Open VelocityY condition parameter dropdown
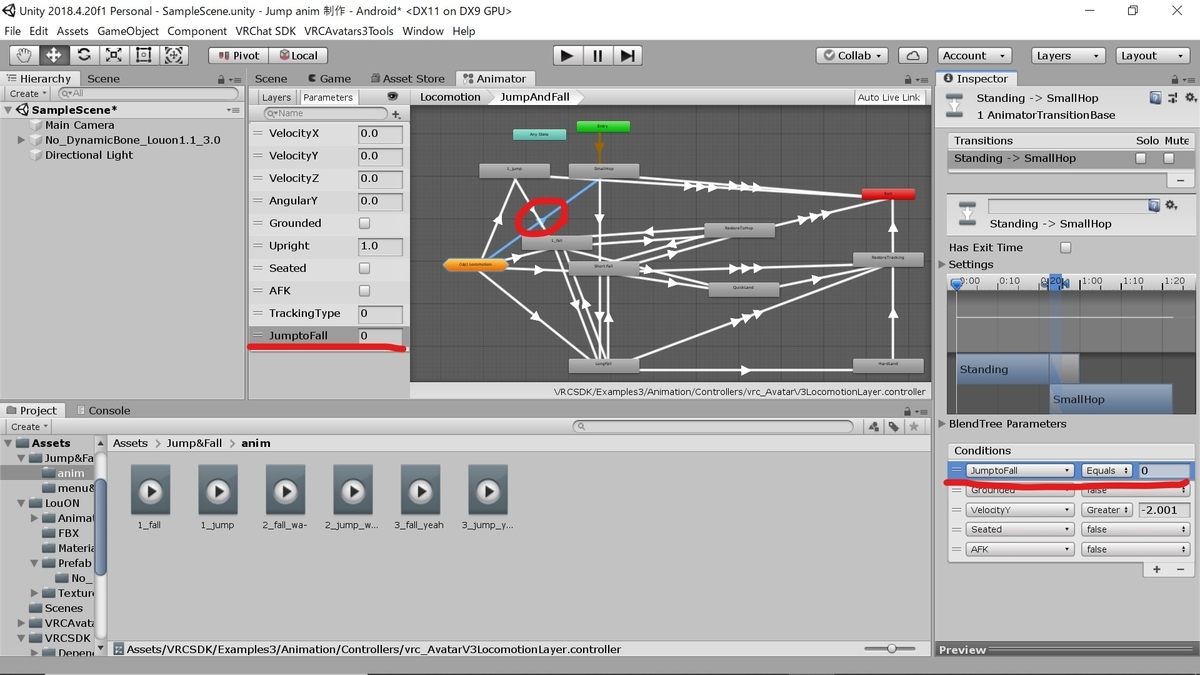This screenshot has height=675, width=1200. tap(1019, 510)
